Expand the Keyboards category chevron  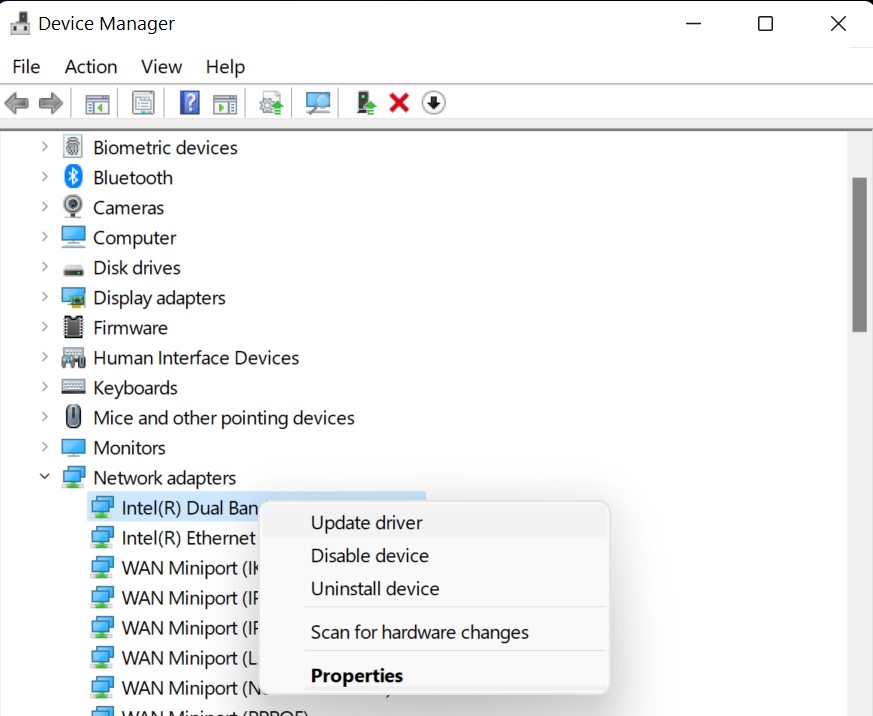pyautogui.click(x=44, y=387)
